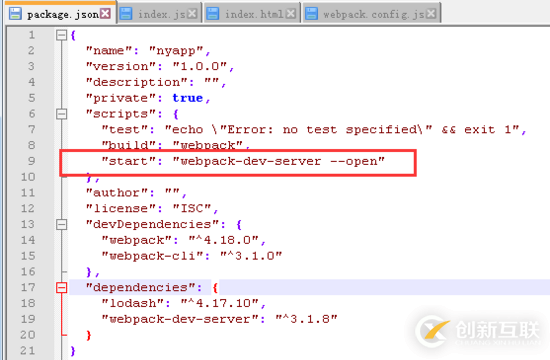Collapse the devDependencies block fold marker
Viewport: 550px width, 360px height.
(x=61, y=224)
